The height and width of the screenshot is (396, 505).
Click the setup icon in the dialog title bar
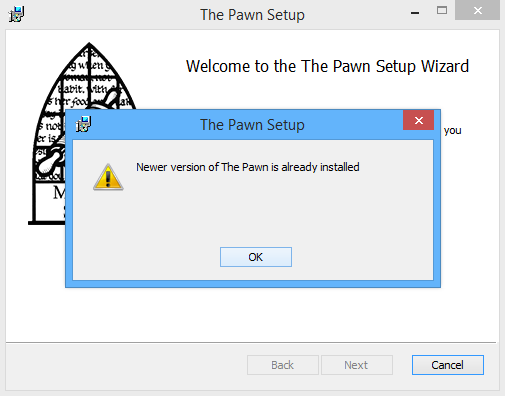[x=83, y=124]
